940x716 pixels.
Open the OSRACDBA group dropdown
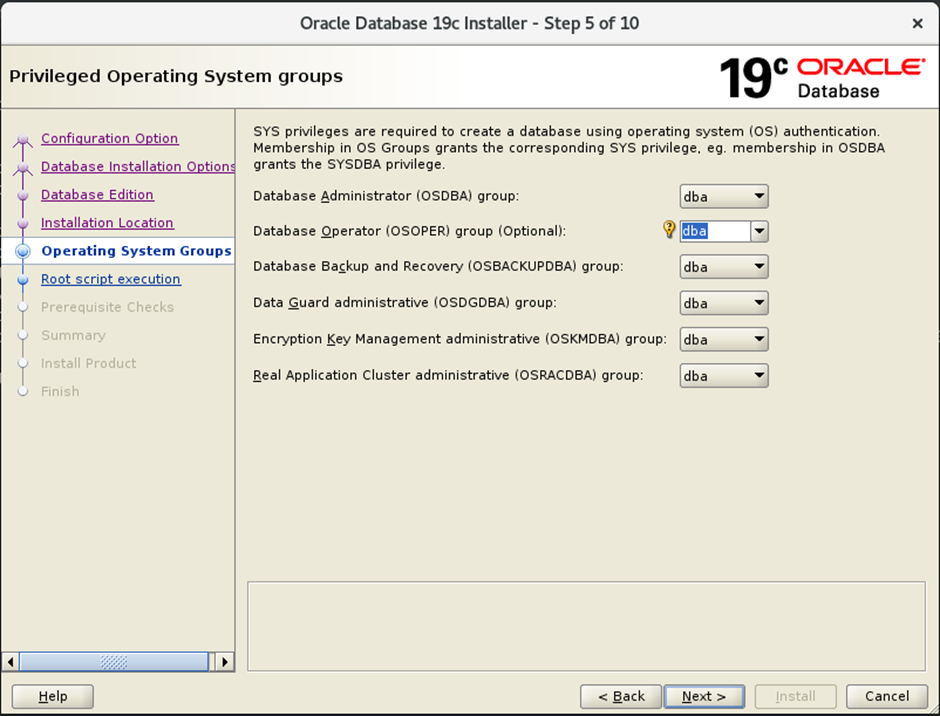(x=724, y=376)
